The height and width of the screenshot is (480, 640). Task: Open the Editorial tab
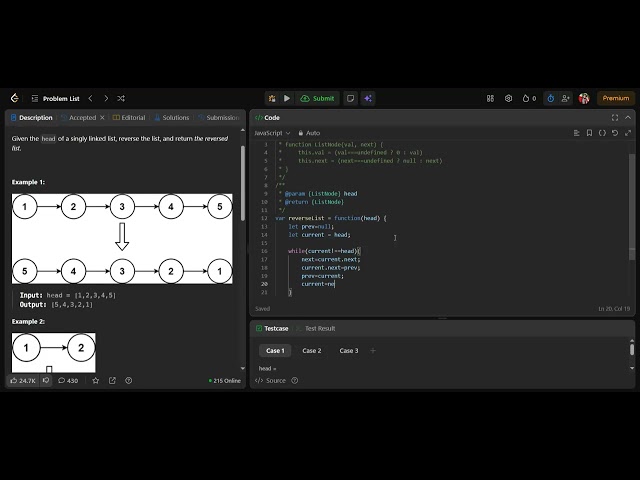pyautogui.click(x=129, y=118)
